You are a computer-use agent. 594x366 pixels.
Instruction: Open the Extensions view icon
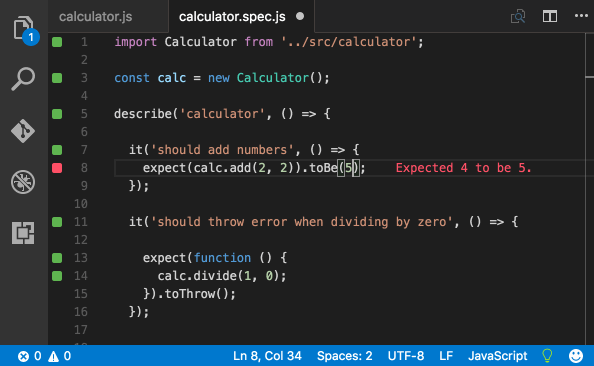pos(23,233)
